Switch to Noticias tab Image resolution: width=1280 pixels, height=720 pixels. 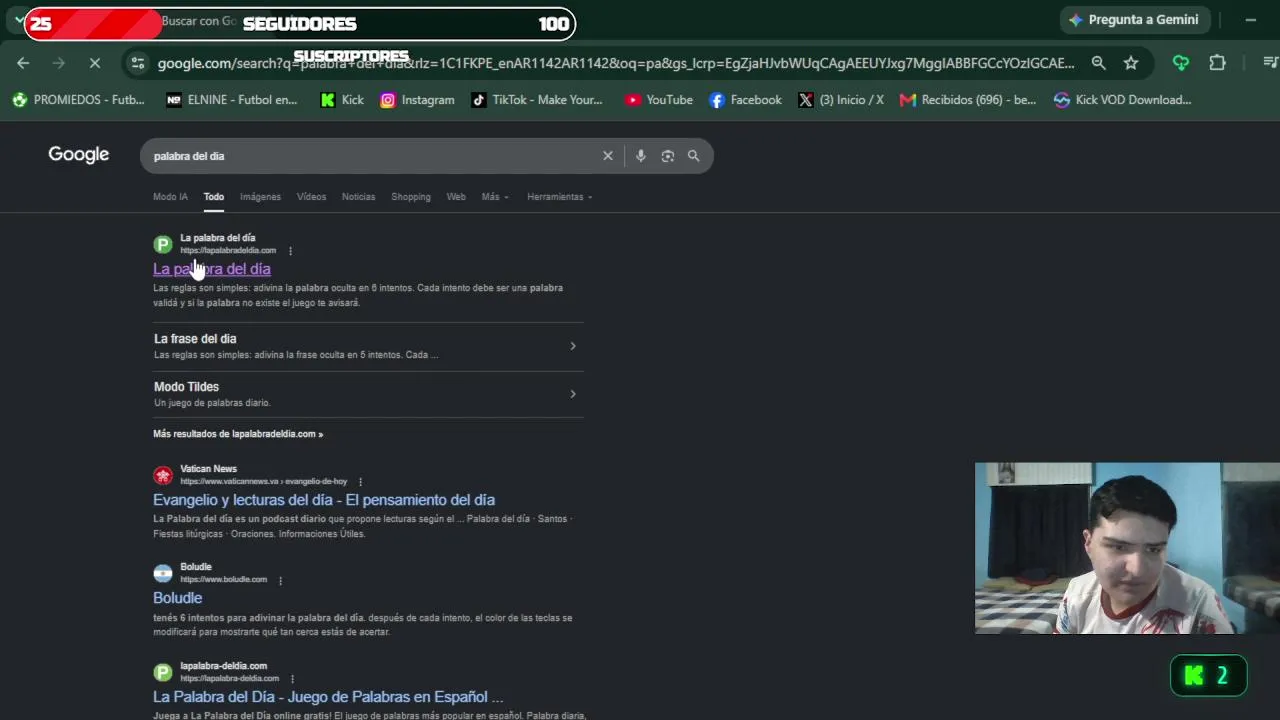tap(358, 197)
